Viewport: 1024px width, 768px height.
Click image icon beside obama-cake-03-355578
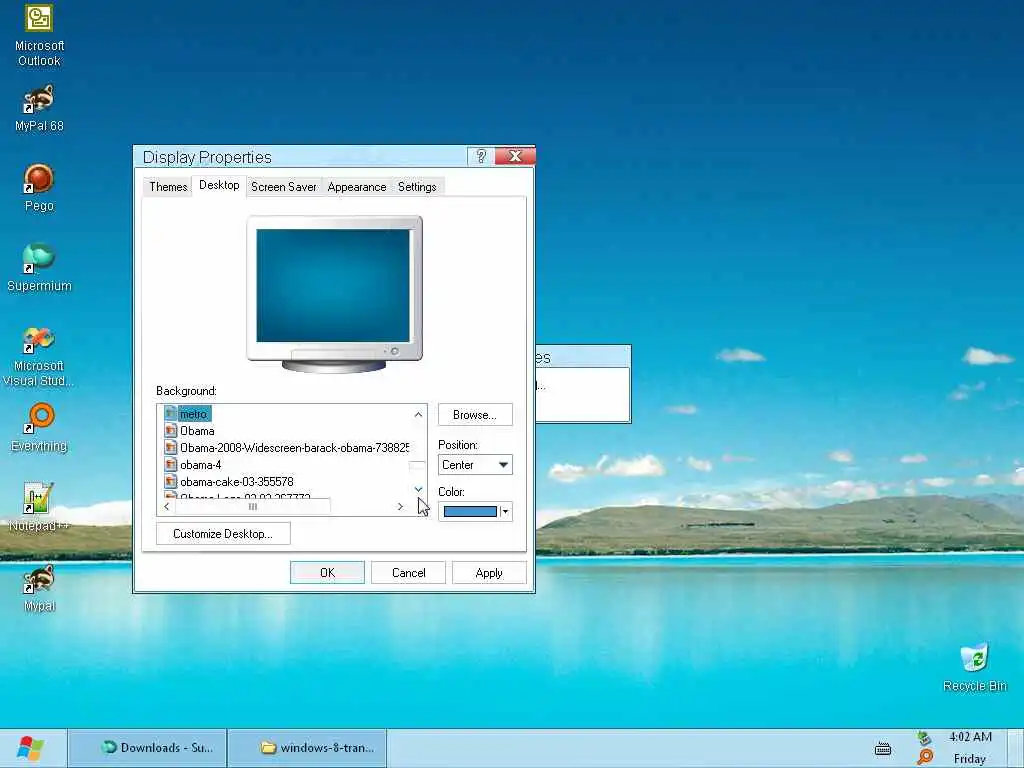pyautogui.click(x=170, y=481)
